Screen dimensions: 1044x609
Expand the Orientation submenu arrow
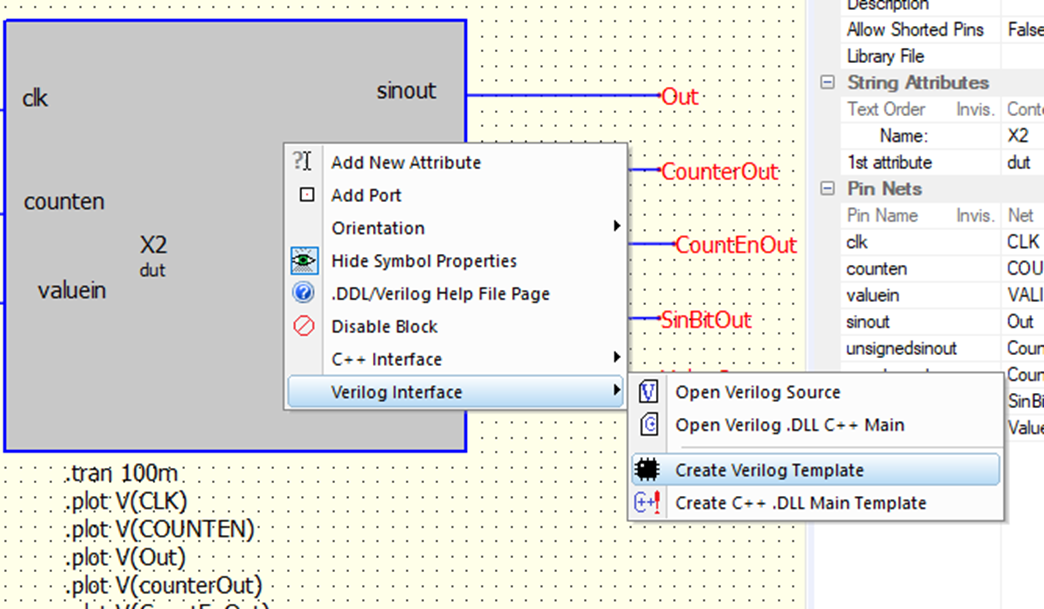pyautogui.click(x=617, y=226)
